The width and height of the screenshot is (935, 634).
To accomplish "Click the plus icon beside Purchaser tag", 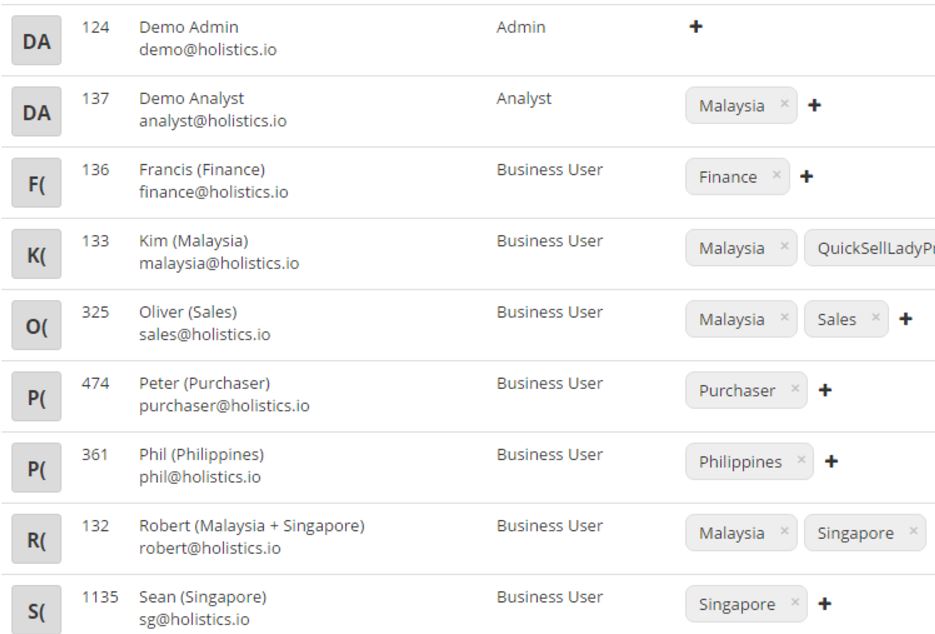I will 824,390.
